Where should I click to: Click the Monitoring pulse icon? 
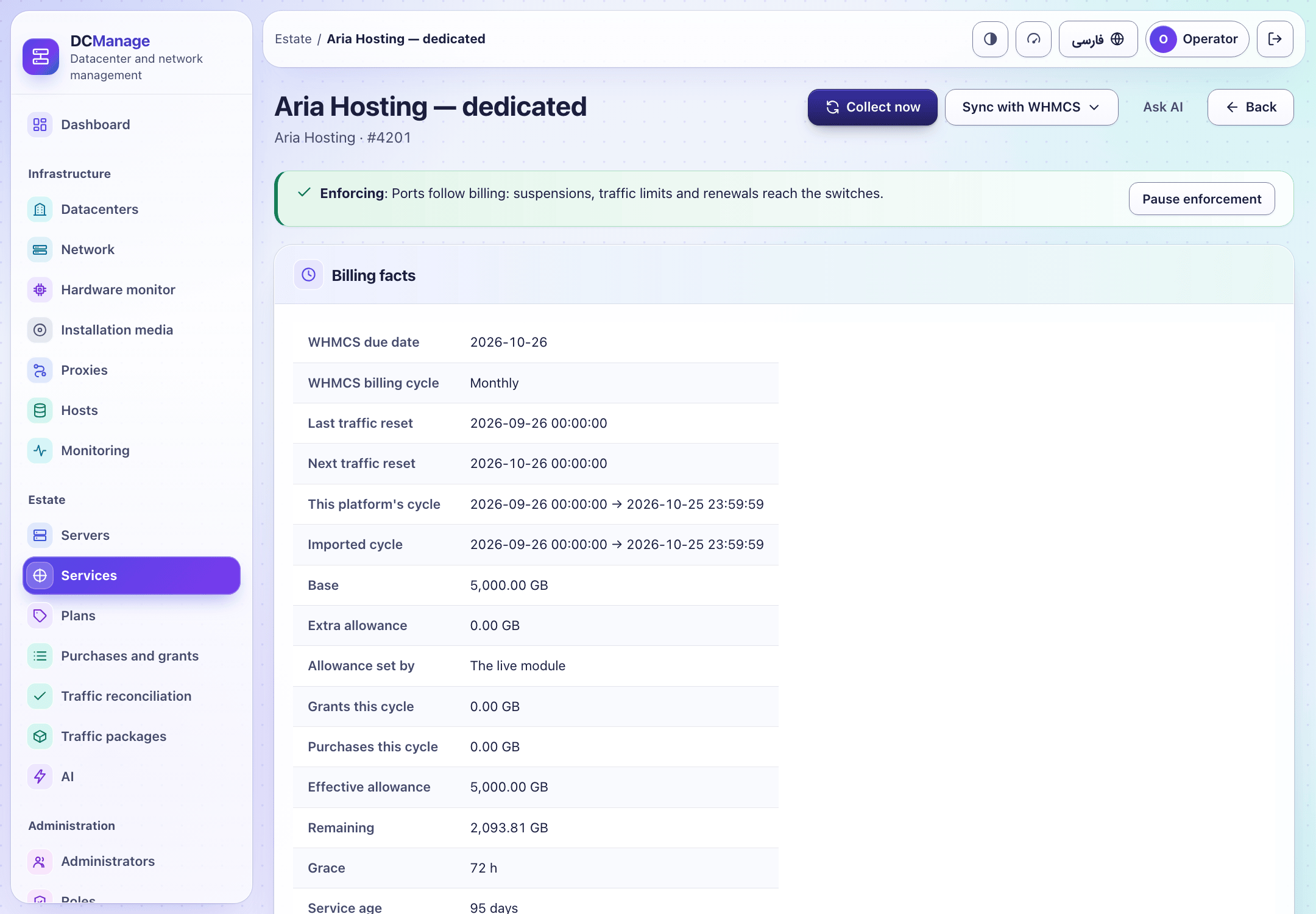pyautogui.click(x=40, y=450)
